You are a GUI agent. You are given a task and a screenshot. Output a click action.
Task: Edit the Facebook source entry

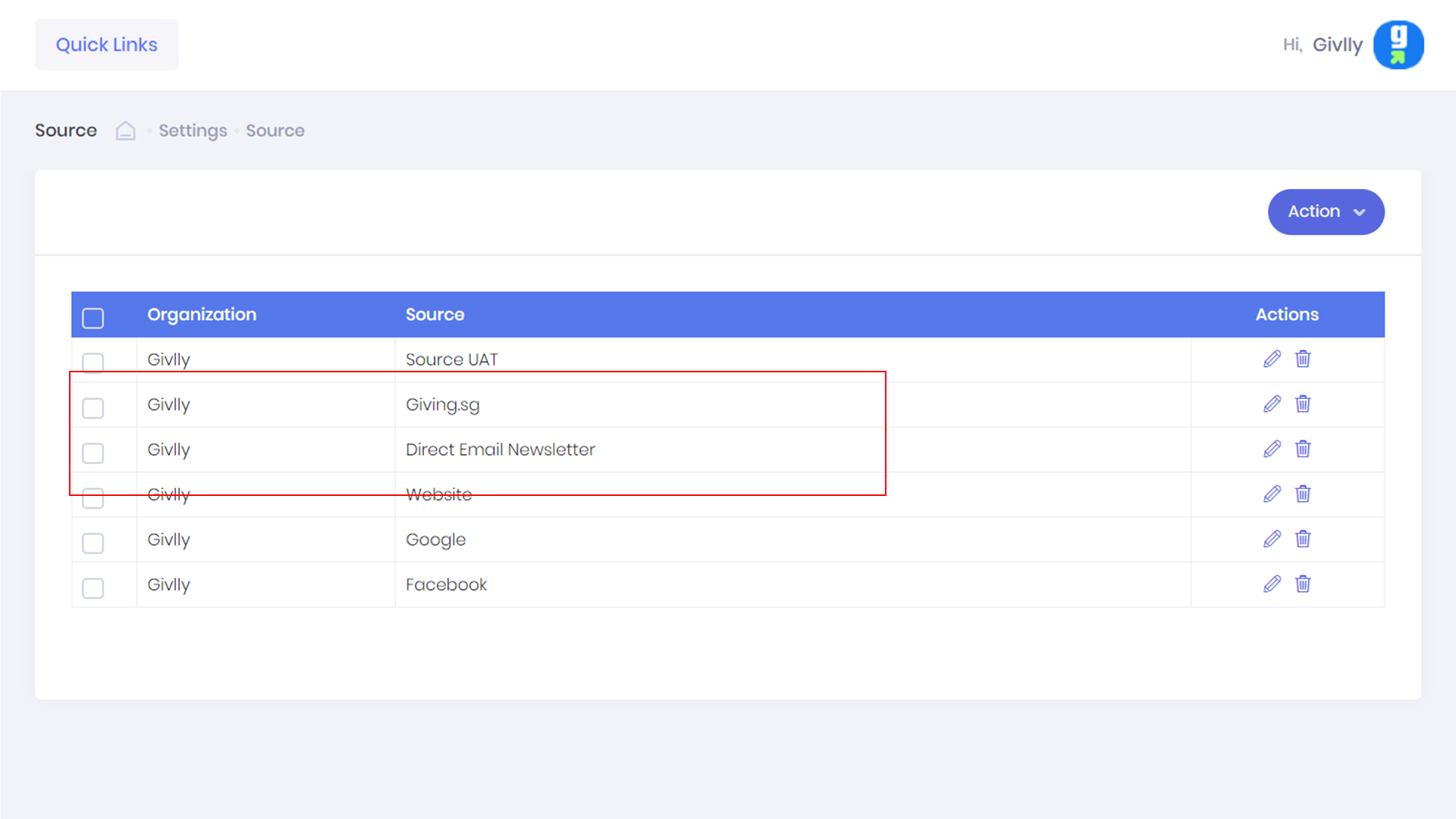(x=1272, y=584)
